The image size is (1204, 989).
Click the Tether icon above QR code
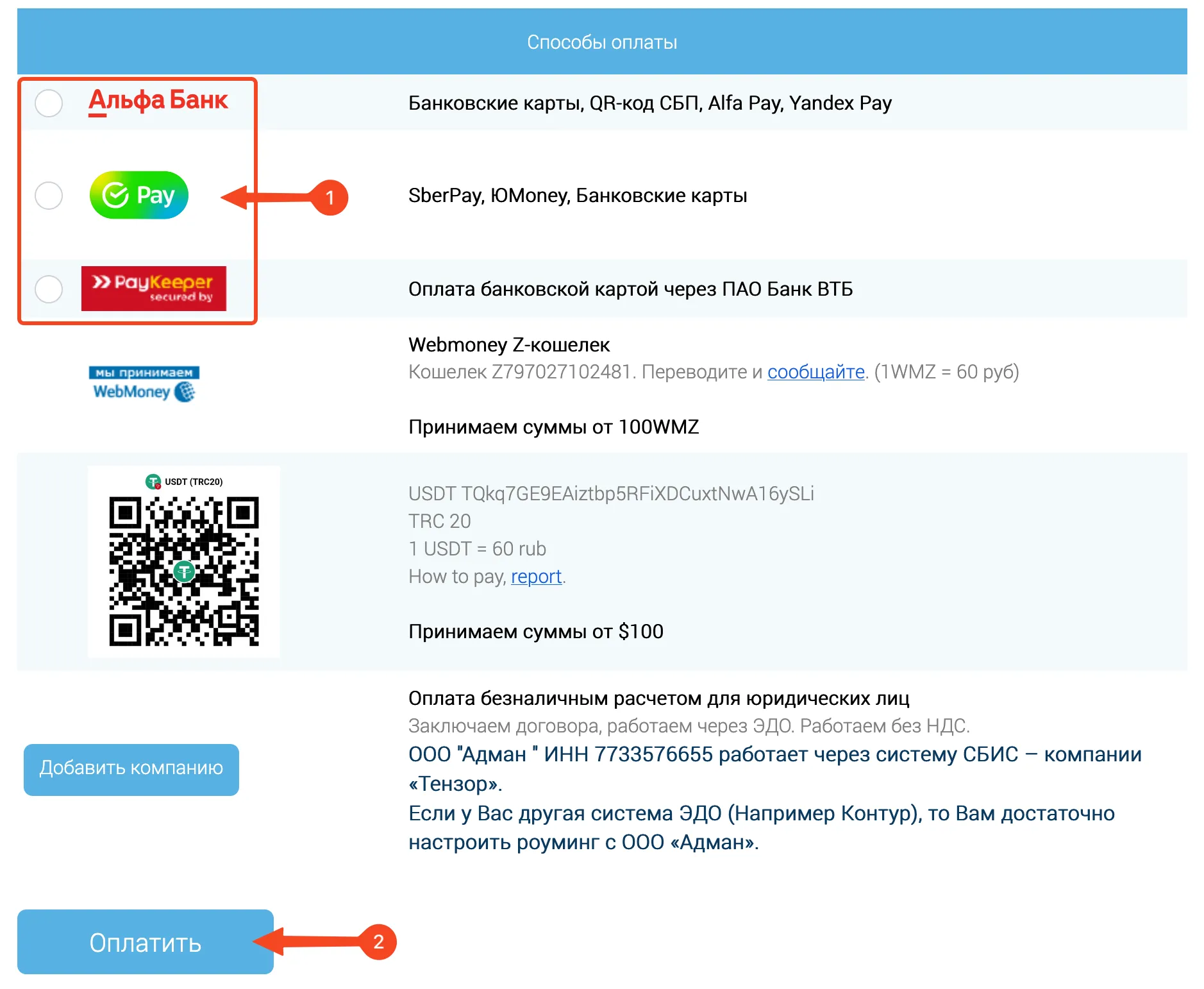(x=153, y=482)
